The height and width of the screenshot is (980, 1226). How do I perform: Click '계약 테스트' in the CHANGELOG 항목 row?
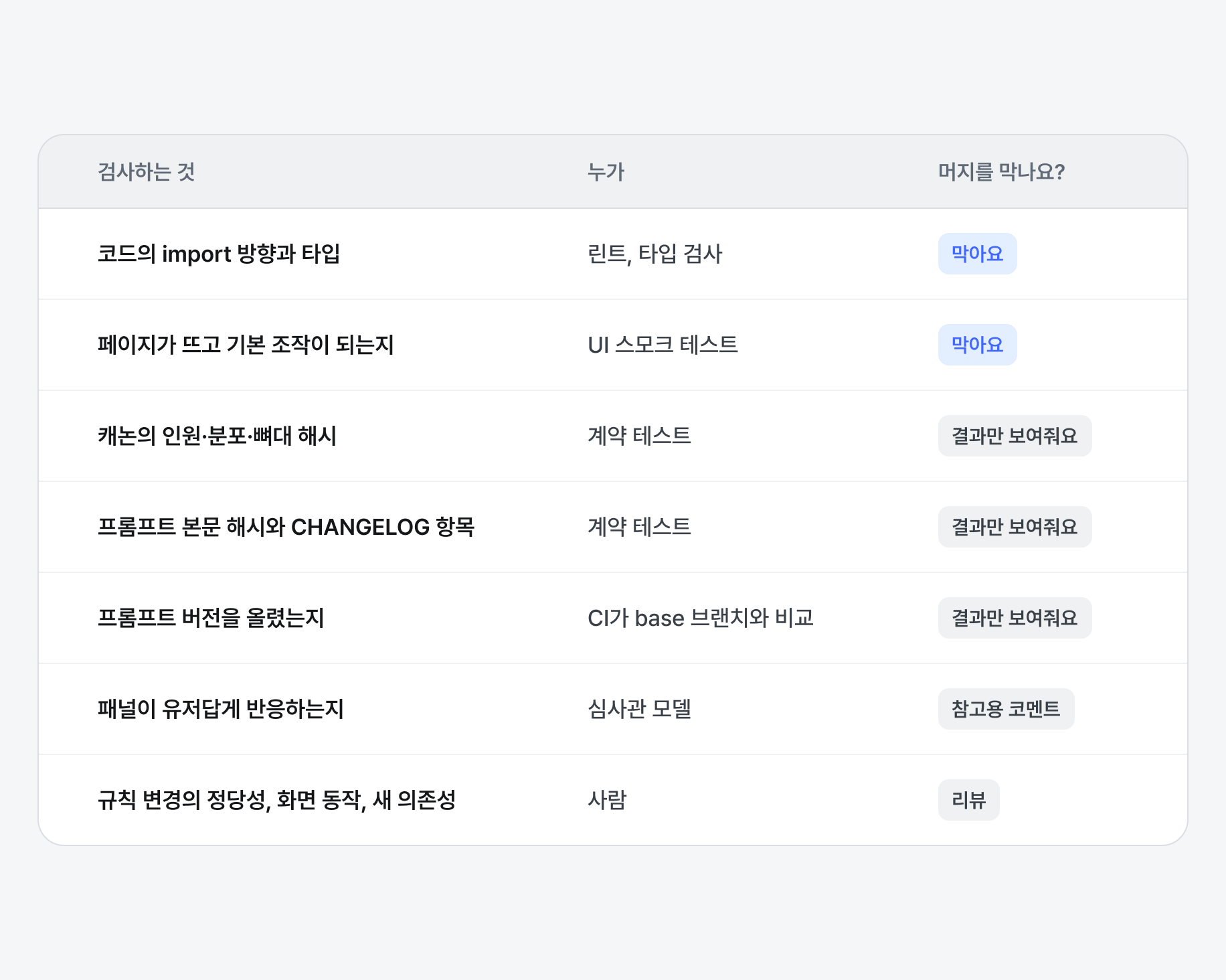pos(639,527)
